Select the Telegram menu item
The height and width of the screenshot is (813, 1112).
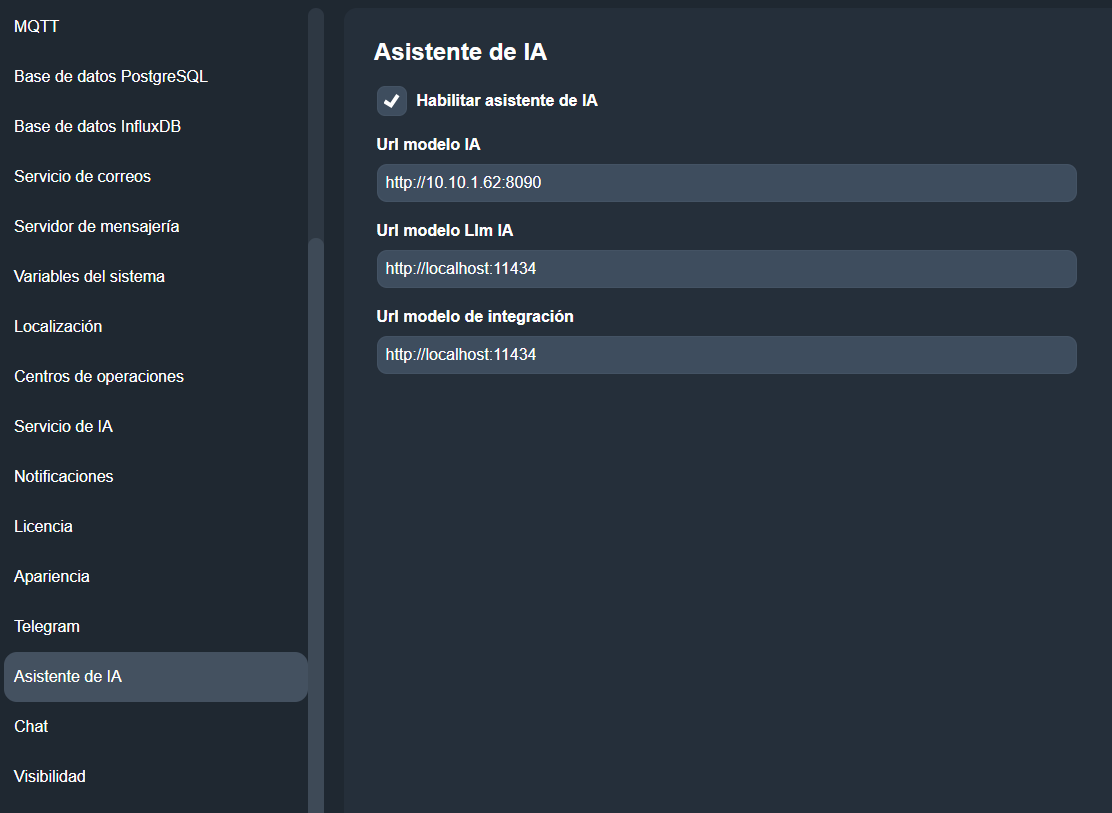[47, 627]
